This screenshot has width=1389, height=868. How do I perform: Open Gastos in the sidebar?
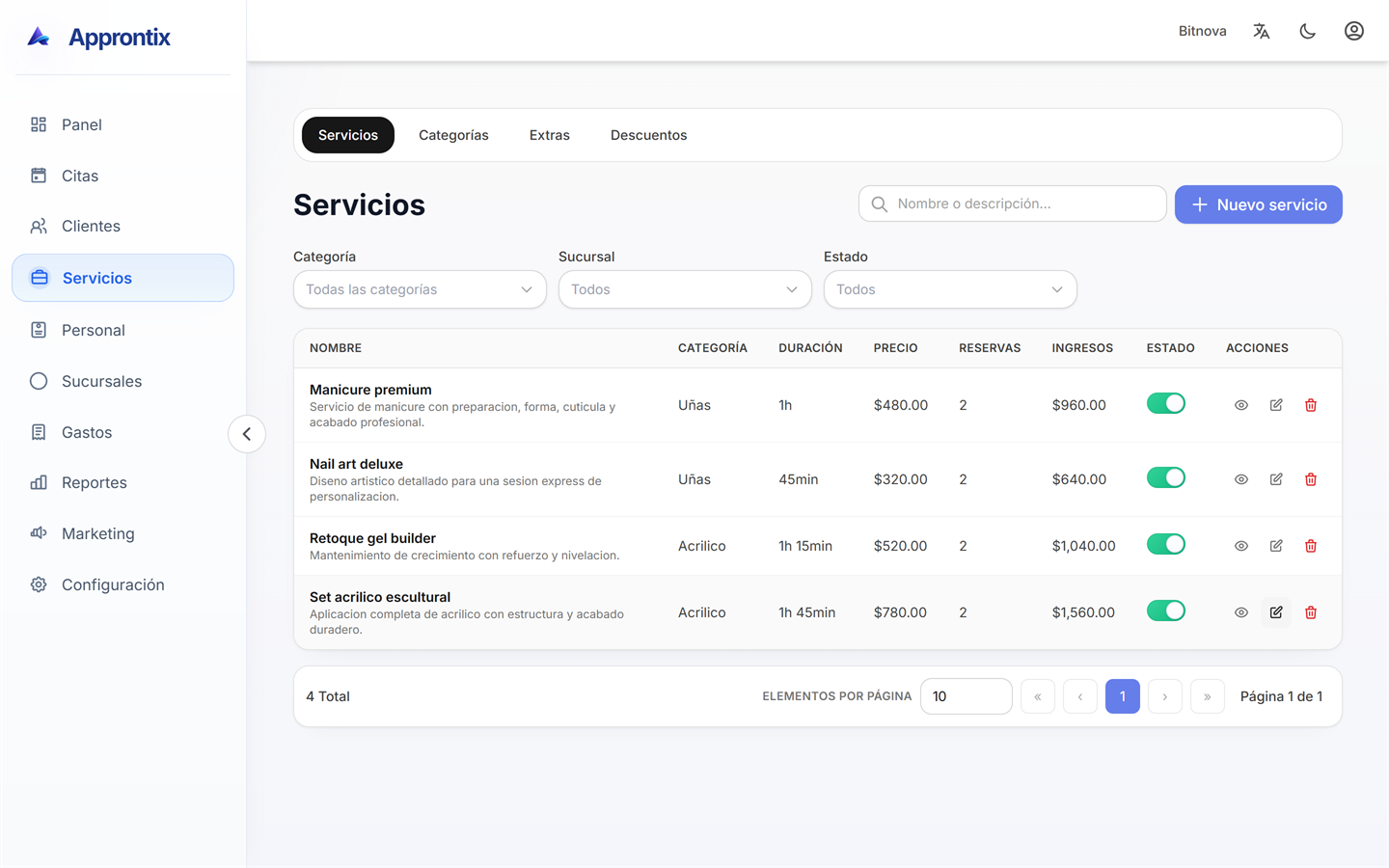click(123, 432)
